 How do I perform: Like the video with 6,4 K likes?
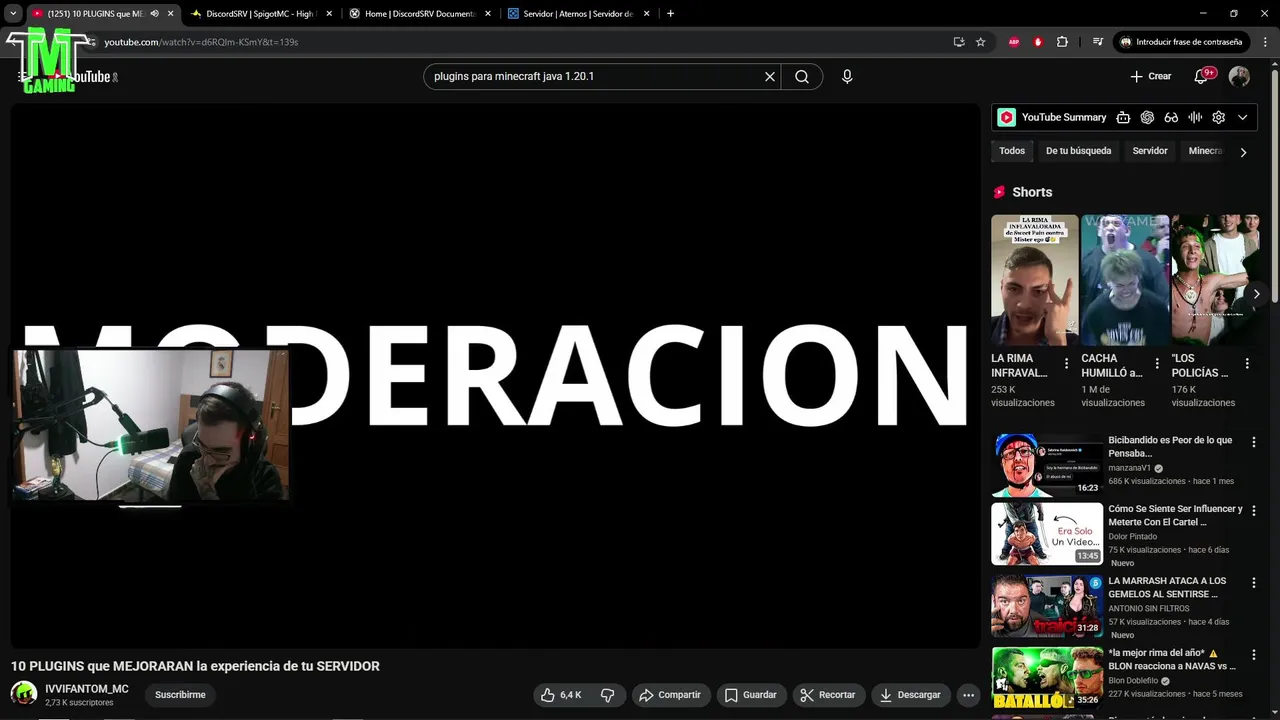560,695
